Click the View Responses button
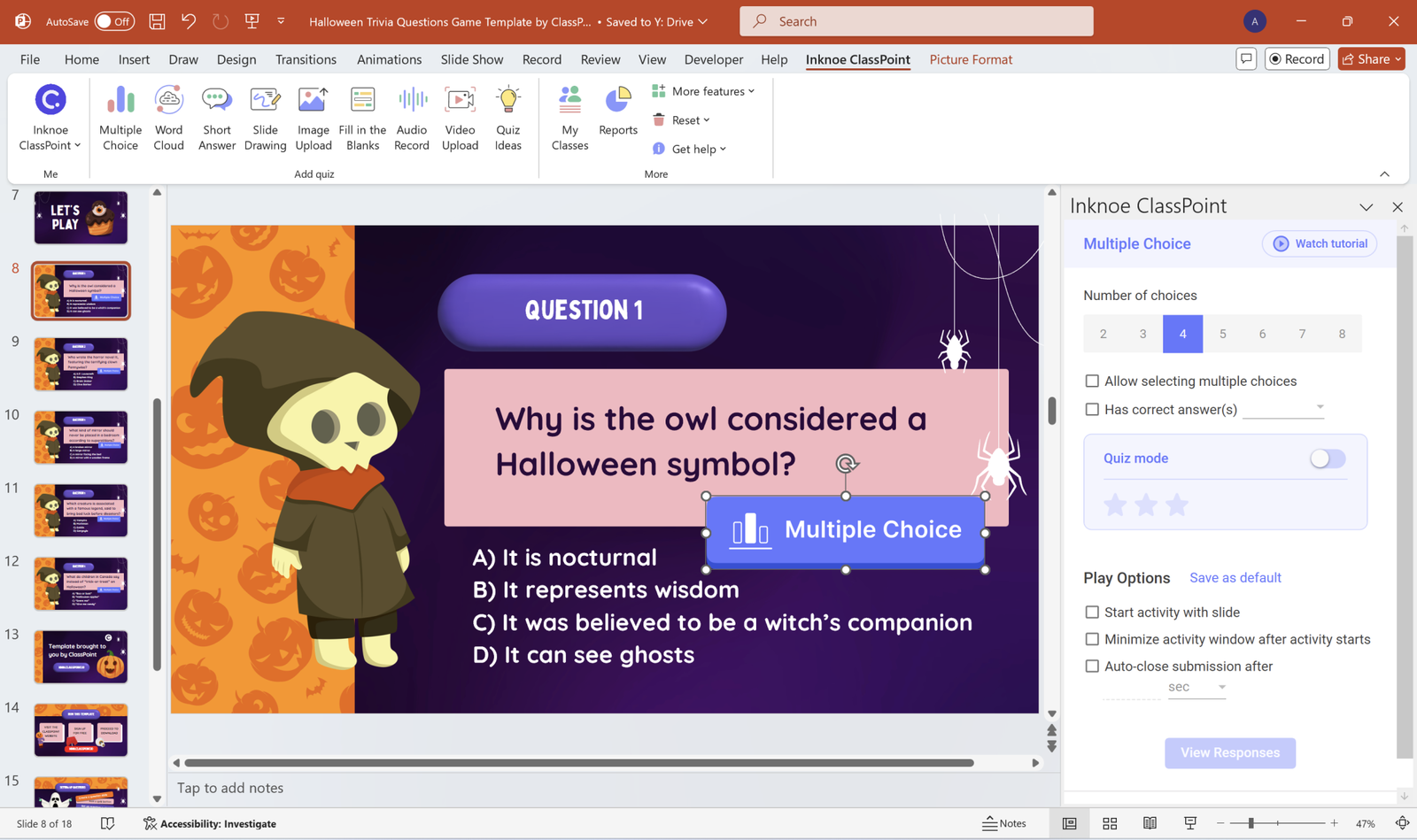 pos(1229,752)
